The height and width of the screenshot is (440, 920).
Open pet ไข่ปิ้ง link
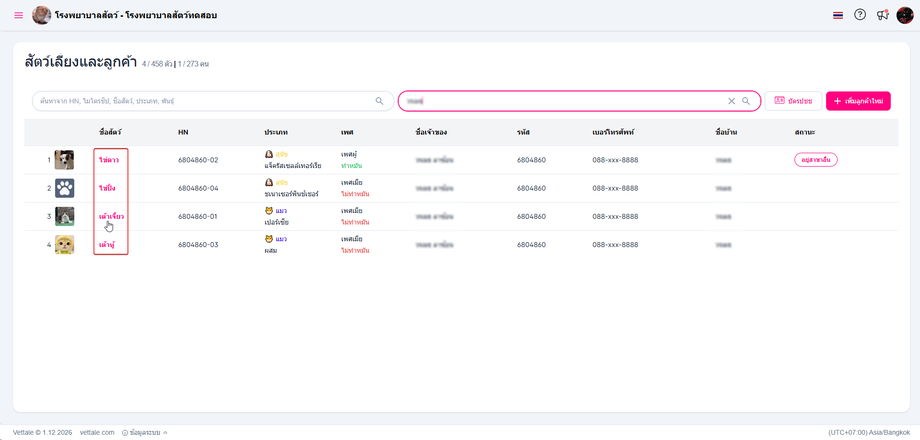(109, 188)
